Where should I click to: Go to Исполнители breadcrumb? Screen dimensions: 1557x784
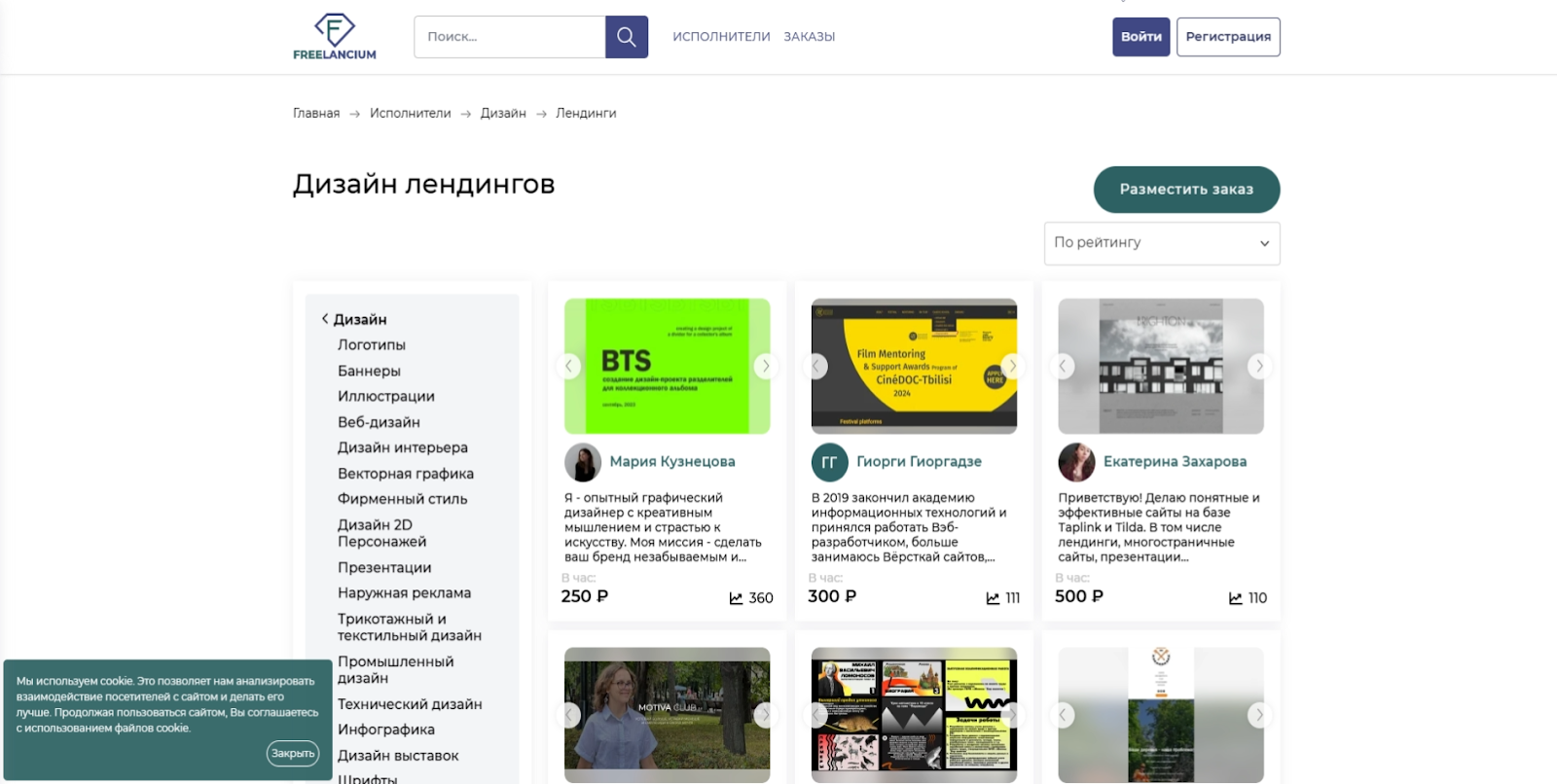pos(411,114)
